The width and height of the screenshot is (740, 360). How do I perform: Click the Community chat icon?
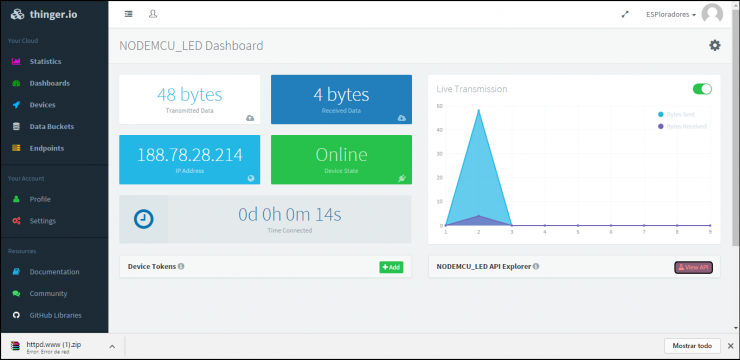[x=16, y=293]
